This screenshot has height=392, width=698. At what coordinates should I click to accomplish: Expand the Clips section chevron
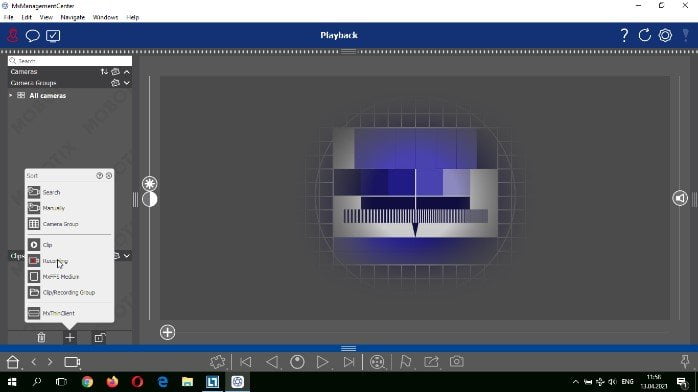pos(127,256)
